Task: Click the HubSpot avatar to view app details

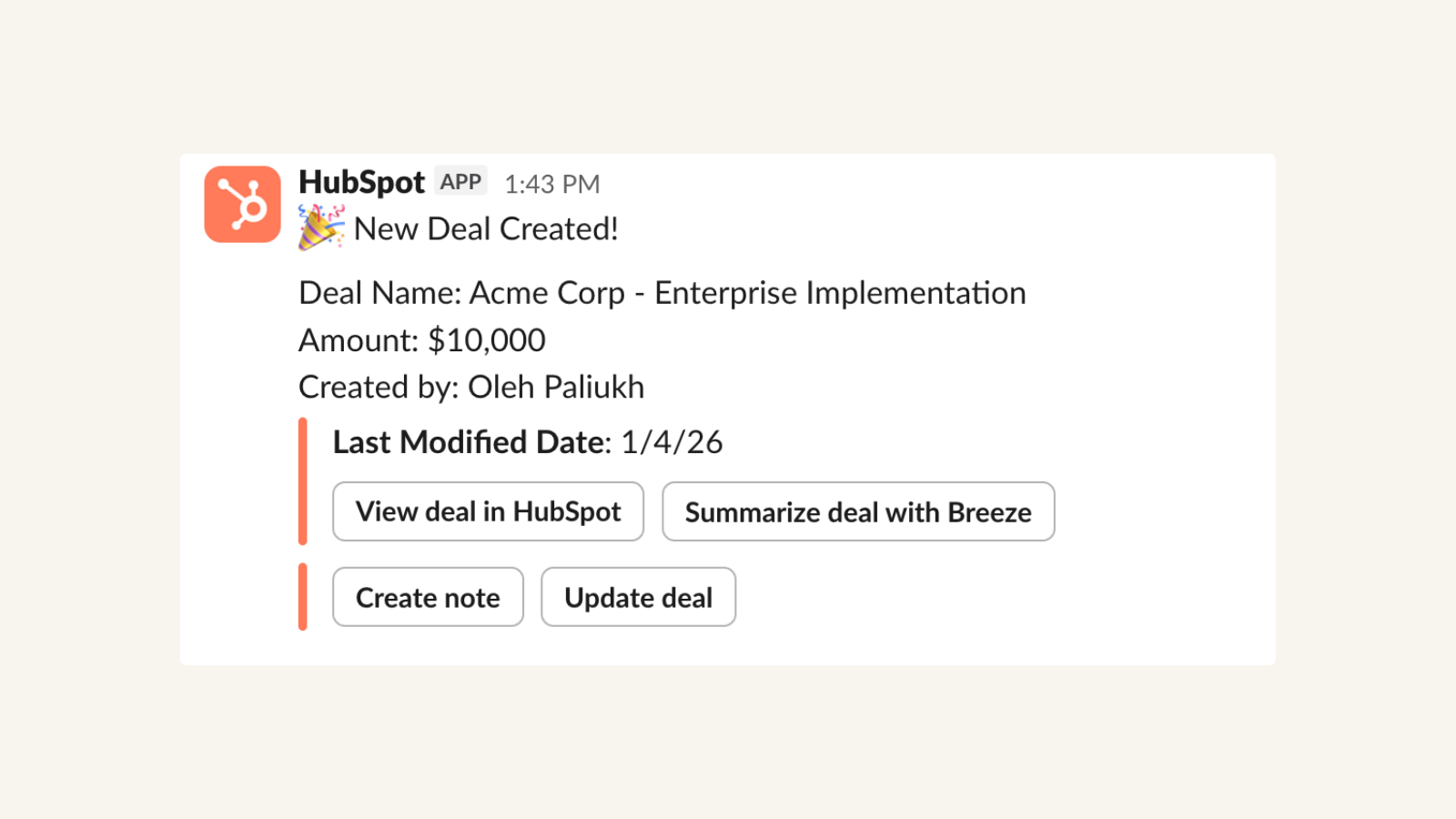Action: click(241, 203)
